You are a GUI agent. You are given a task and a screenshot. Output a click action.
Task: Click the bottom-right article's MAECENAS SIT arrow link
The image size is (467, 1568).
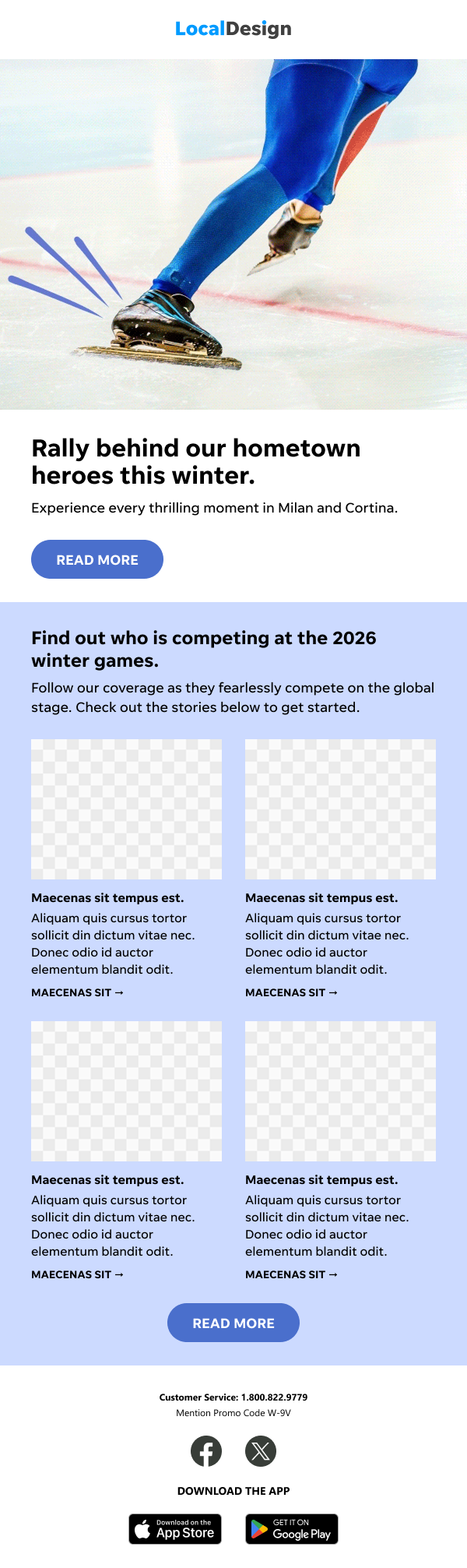[x=291, y=1274]
